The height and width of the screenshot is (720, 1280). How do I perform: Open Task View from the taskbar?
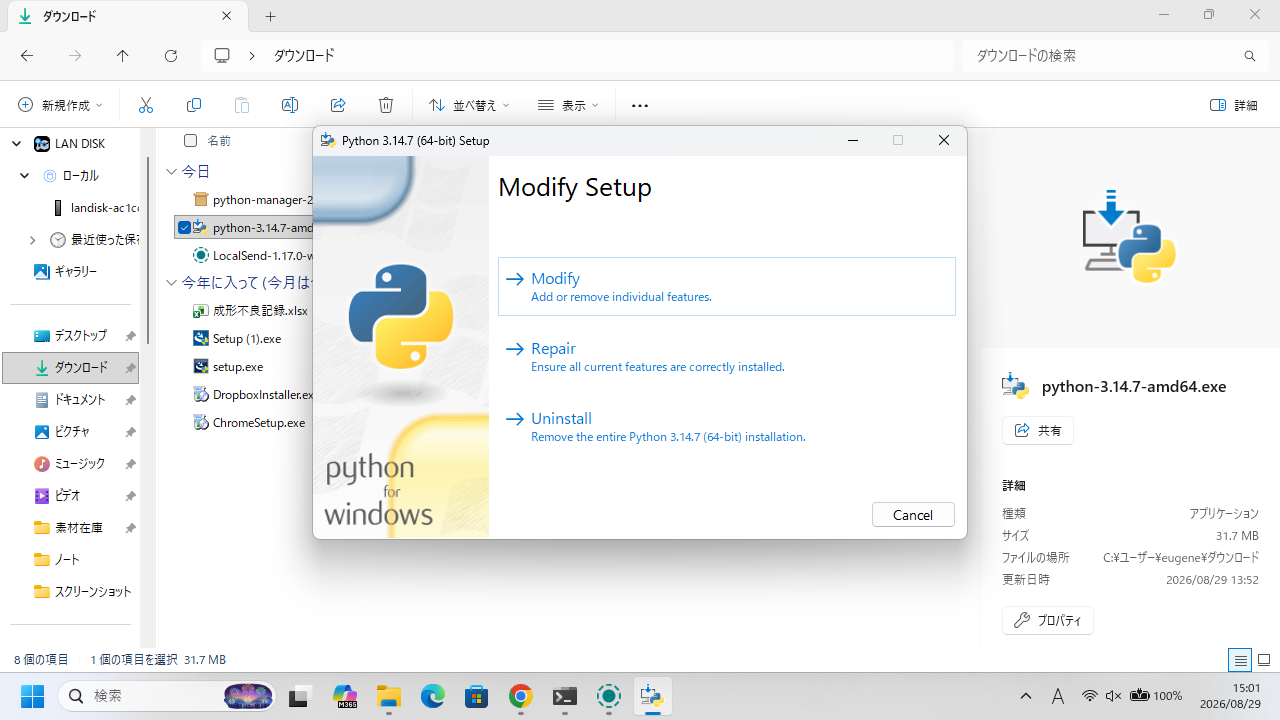coord(298,696)
